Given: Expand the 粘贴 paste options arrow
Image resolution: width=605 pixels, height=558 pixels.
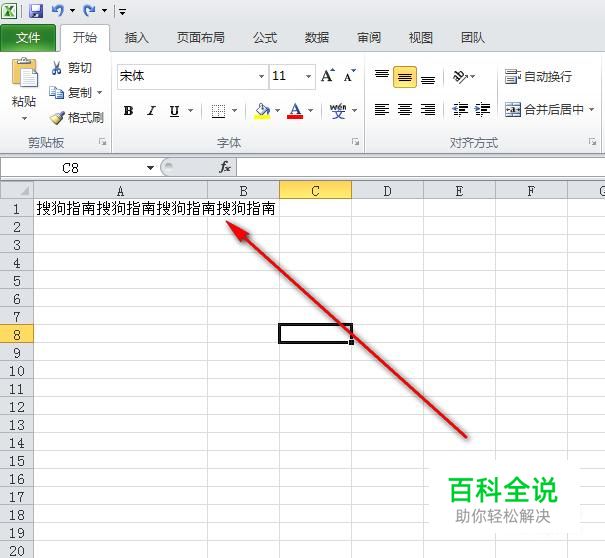Looking at the screenshot, I should 24,118.
